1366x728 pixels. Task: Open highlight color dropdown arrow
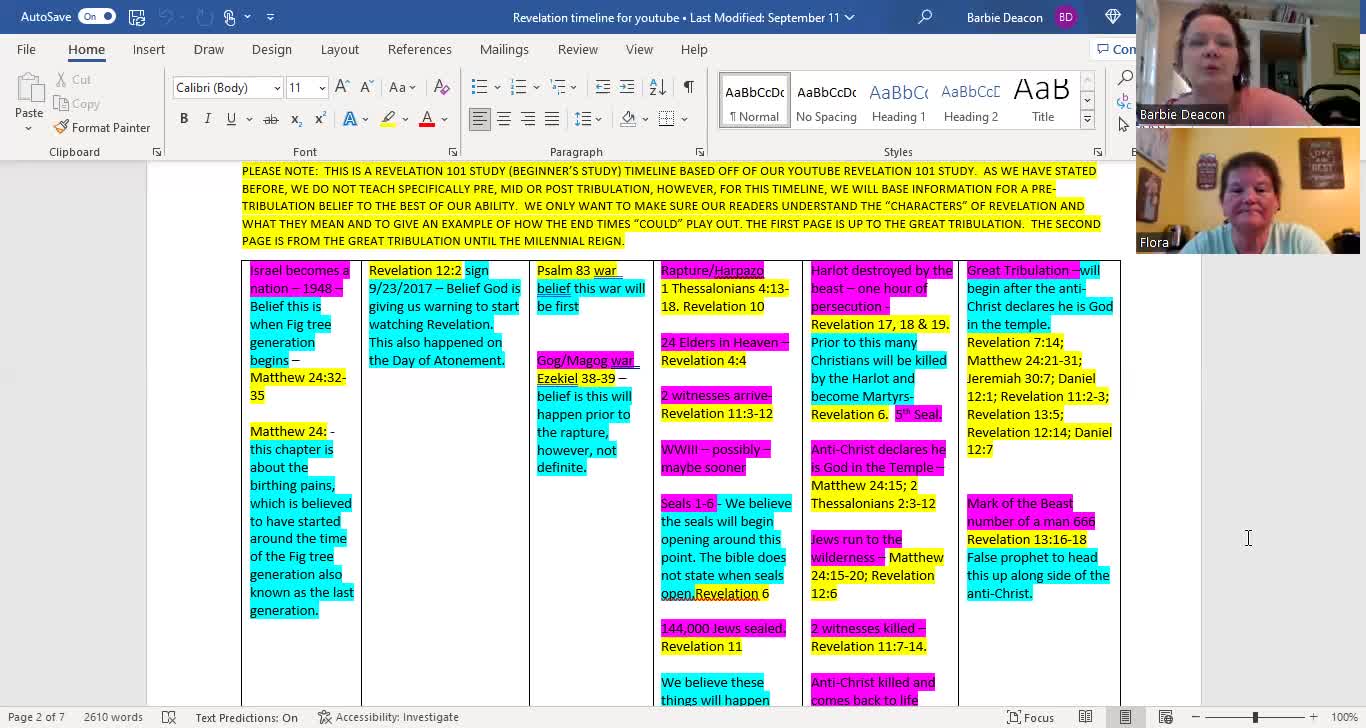pos(404,119)
